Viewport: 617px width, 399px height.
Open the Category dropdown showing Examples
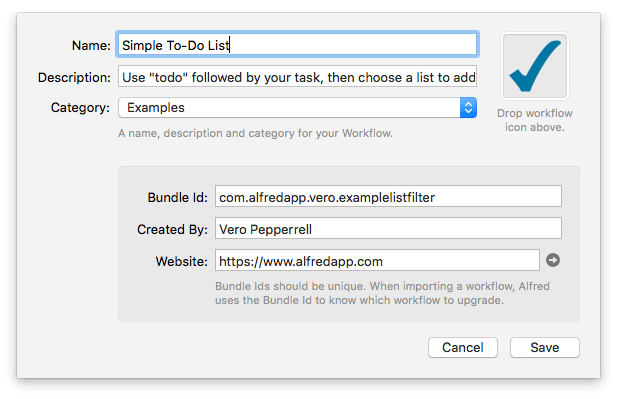tap(297, 107)
